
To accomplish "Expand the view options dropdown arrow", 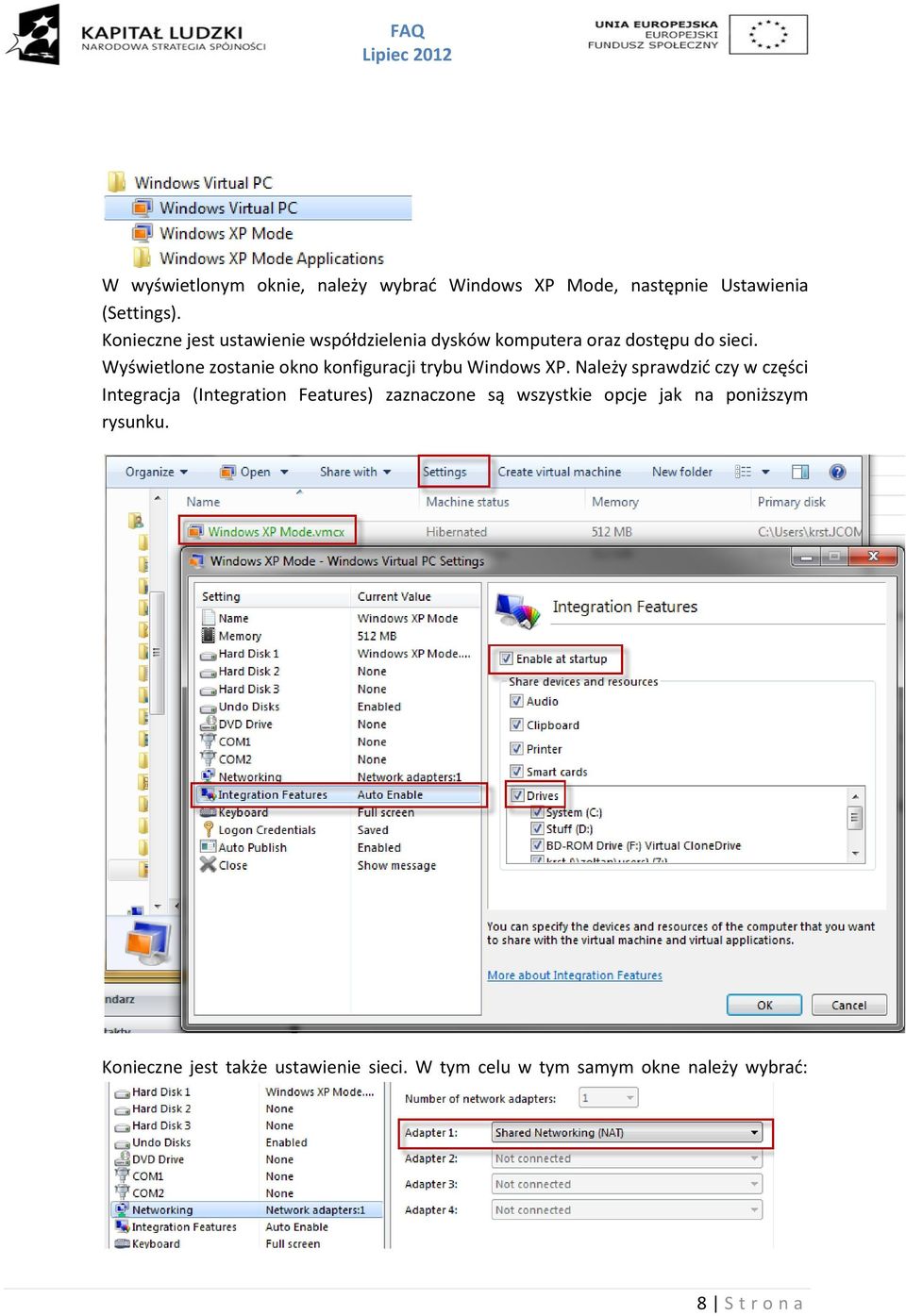I will pyautogui.click(x=765, y=472).
